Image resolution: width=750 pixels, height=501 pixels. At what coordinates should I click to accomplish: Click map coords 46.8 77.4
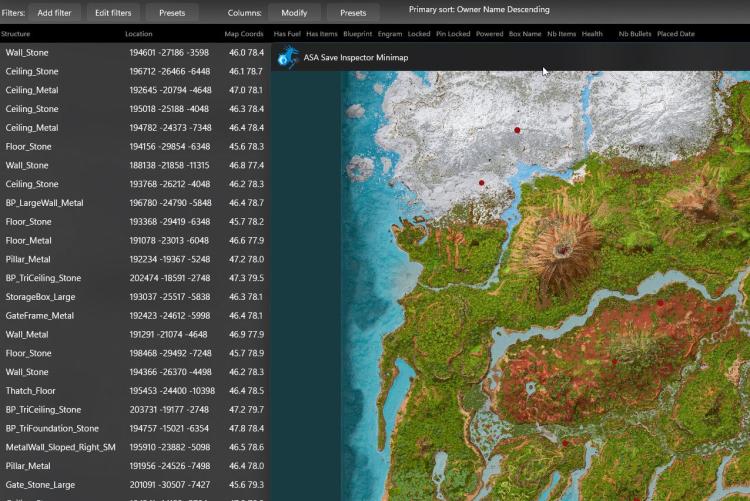(246, 165)
